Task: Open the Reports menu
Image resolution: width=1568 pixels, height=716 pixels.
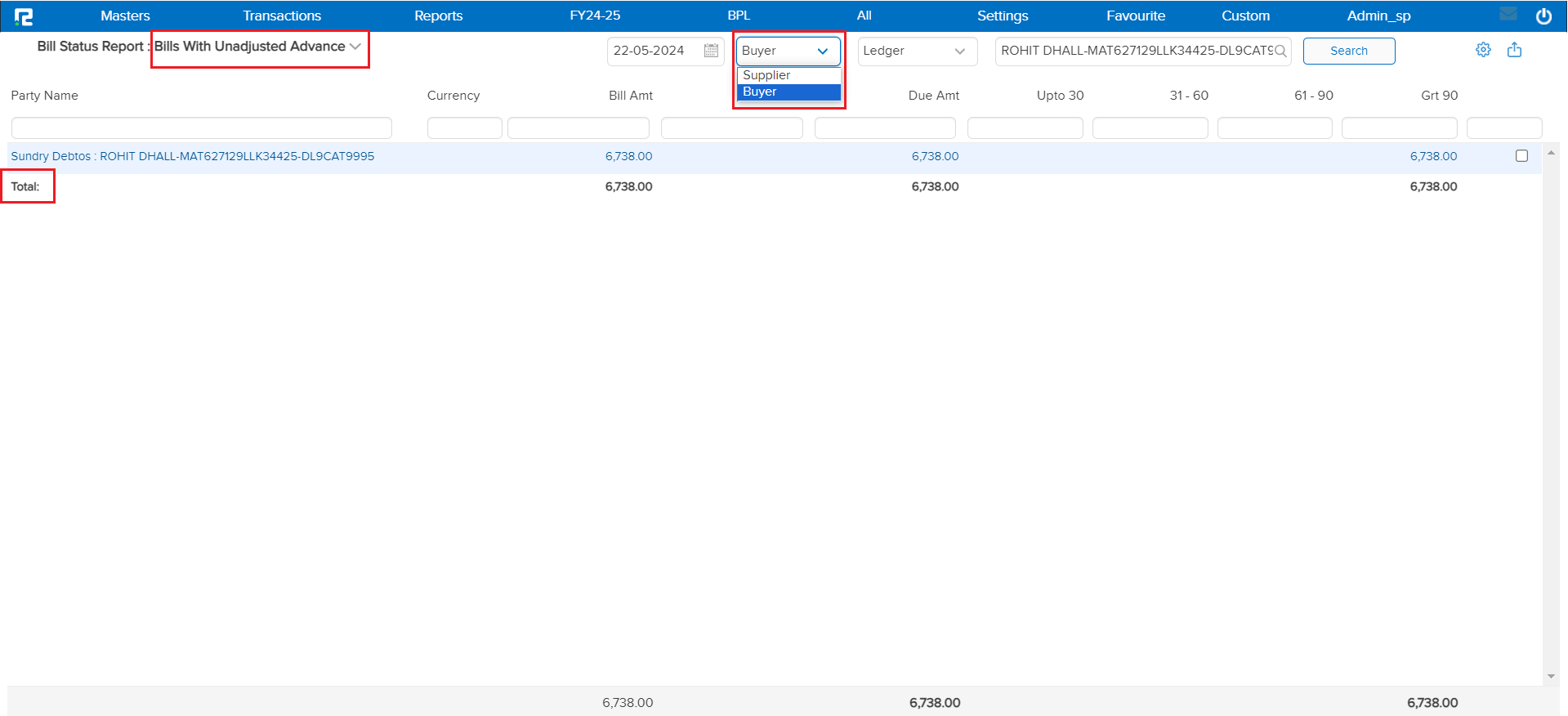Action: tap(438, 16)
